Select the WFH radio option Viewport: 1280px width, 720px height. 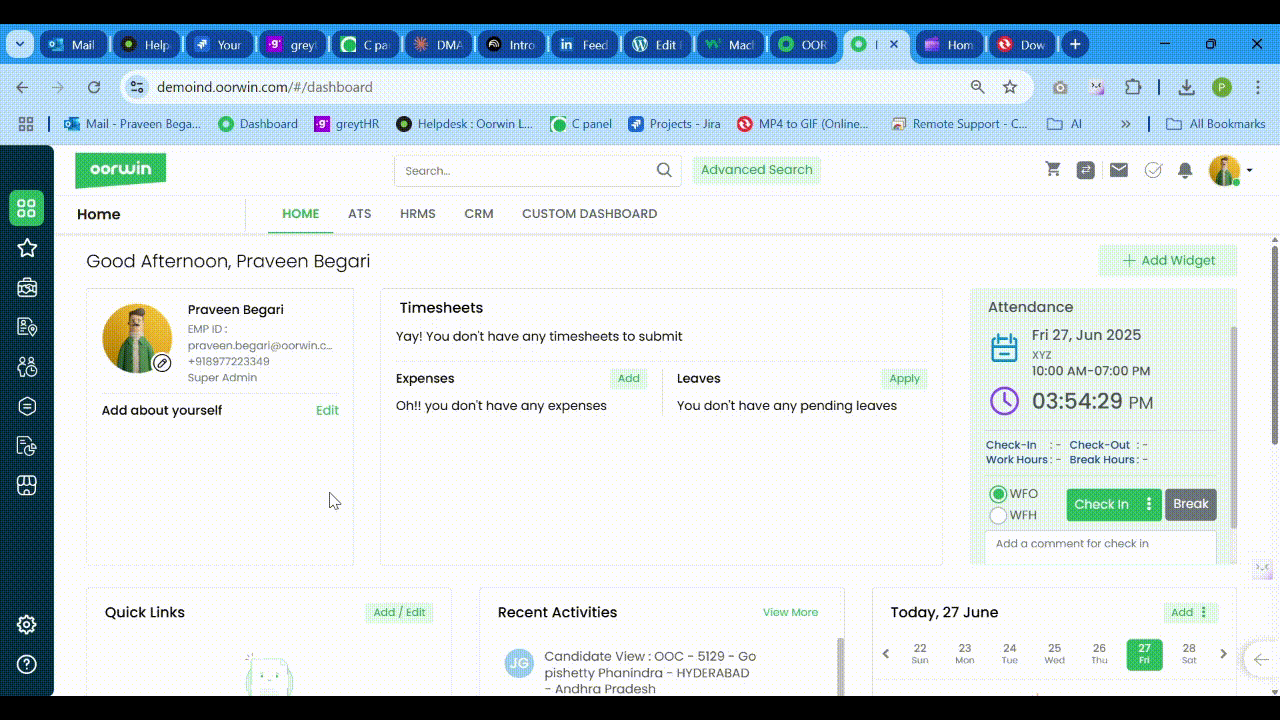coord(998,516)
